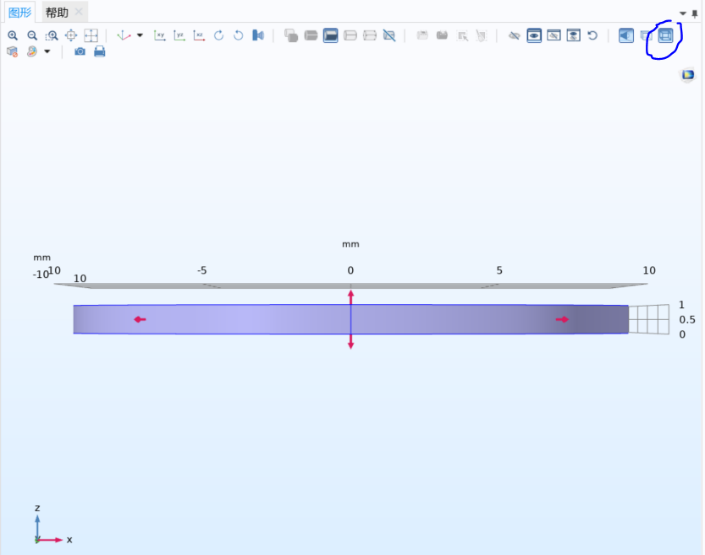Image resolution: width=705 pixels, height=555 pixels.
Task: Click the right-pointing red arrow on the slab
Action: [562, 320]
